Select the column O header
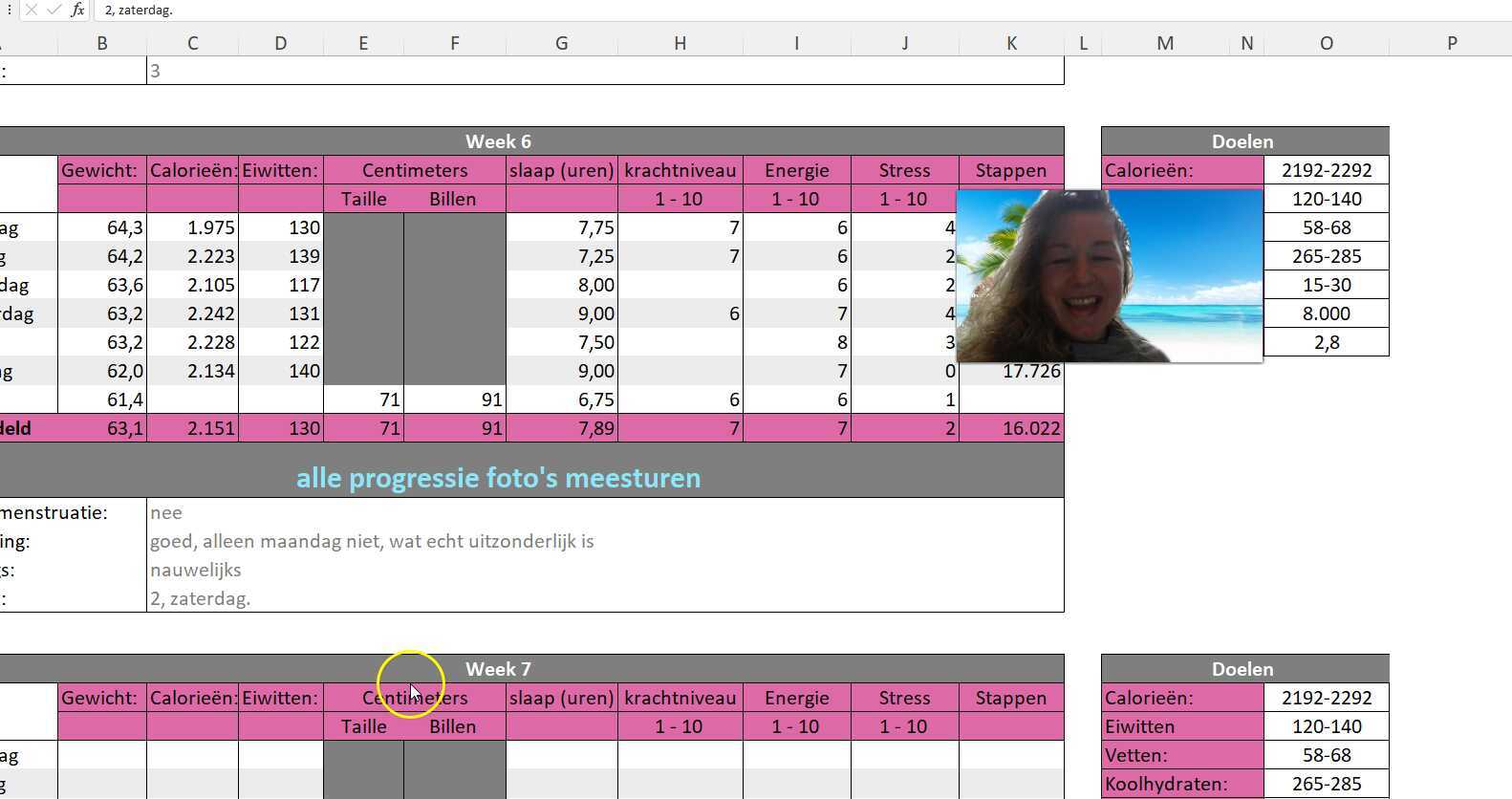1512x799 pixels. click(x=1326, y=43)
